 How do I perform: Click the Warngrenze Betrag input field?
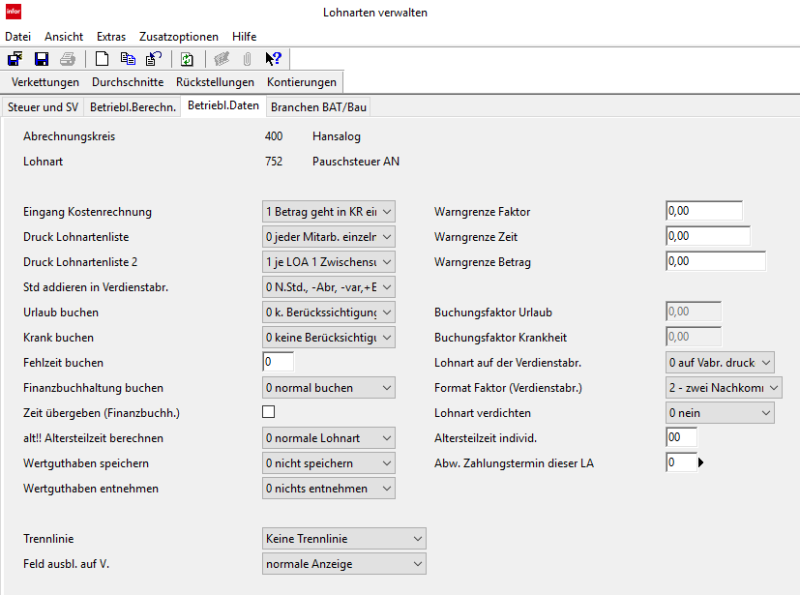715,261
